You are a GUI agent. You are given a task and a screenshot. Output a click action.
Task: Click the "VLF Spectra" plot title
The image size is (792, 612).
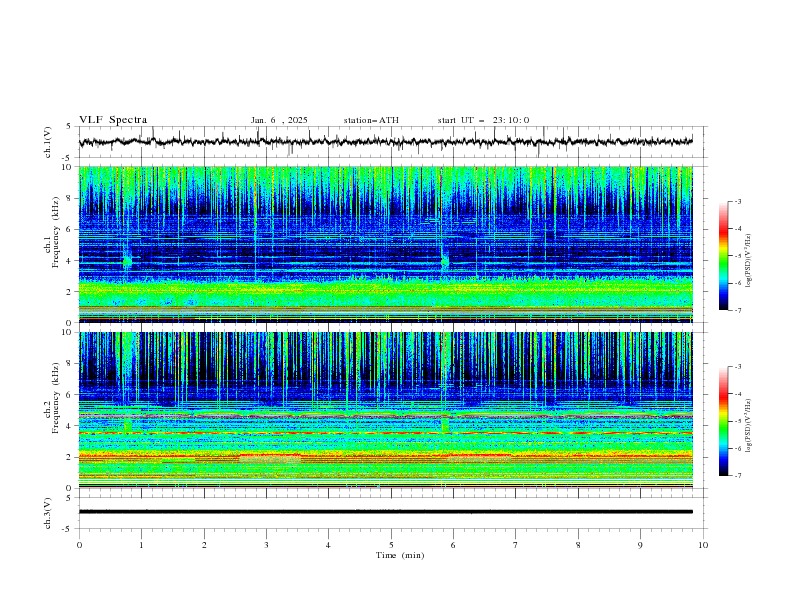(x=113, y=120)
